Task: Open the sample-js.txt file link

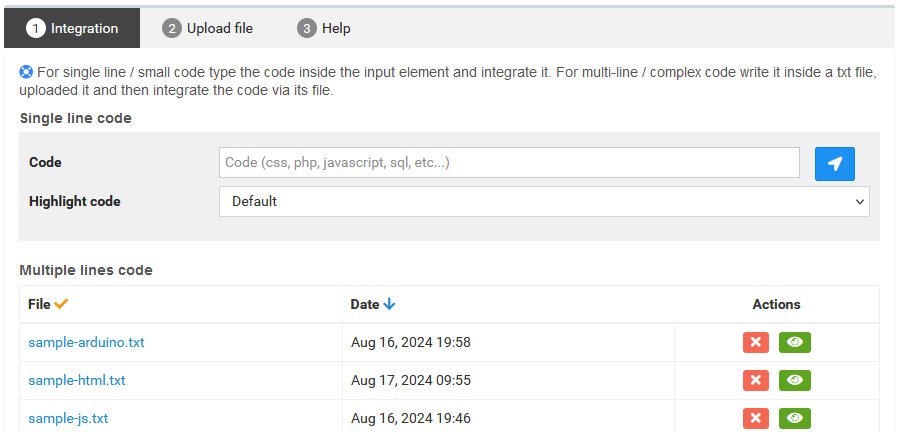Action: coord(68,418)
